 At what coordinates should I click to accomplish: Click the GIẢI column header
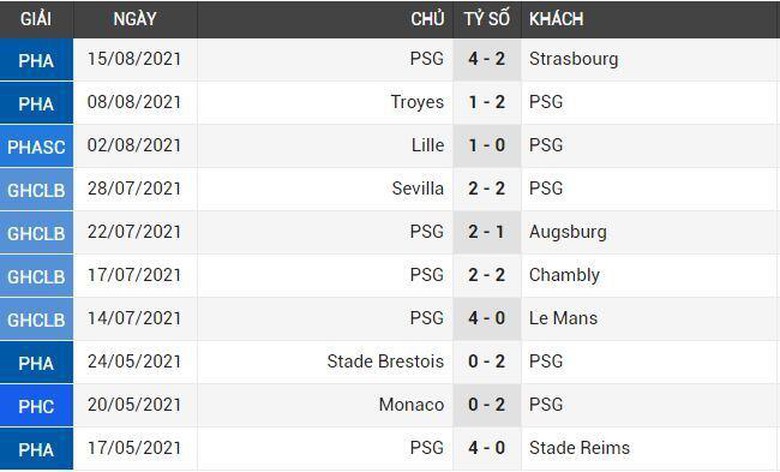pyautogui.click(x=36, y=19)
